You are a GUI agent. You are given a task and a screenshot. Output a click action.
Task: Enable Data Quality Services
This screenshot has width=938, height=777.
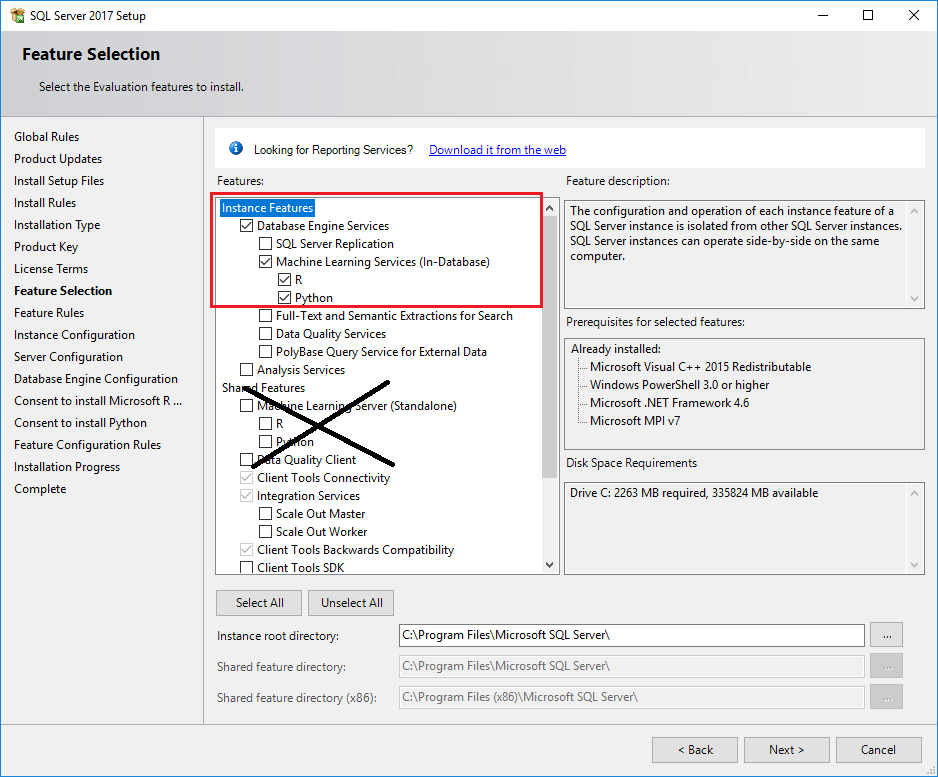[265, 333]
